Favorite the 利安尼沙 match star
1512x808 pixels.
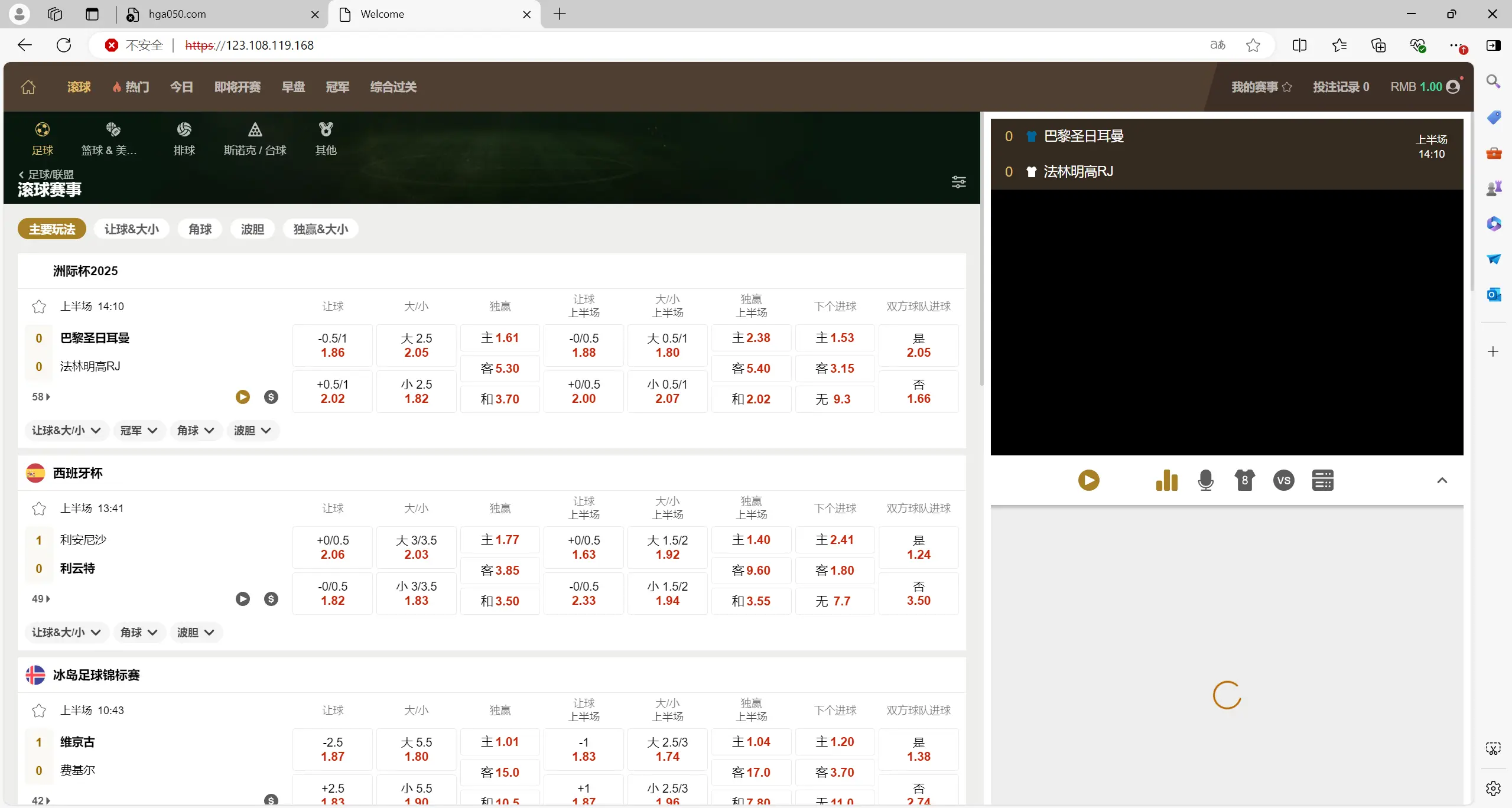39,509
